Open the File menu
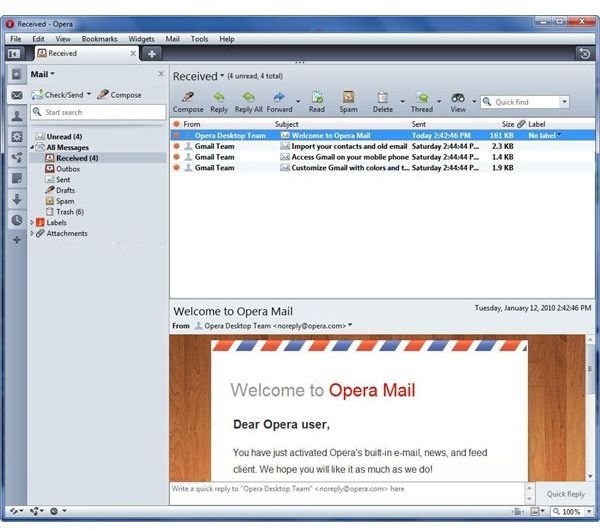600x530 pixels. point(16,39)
